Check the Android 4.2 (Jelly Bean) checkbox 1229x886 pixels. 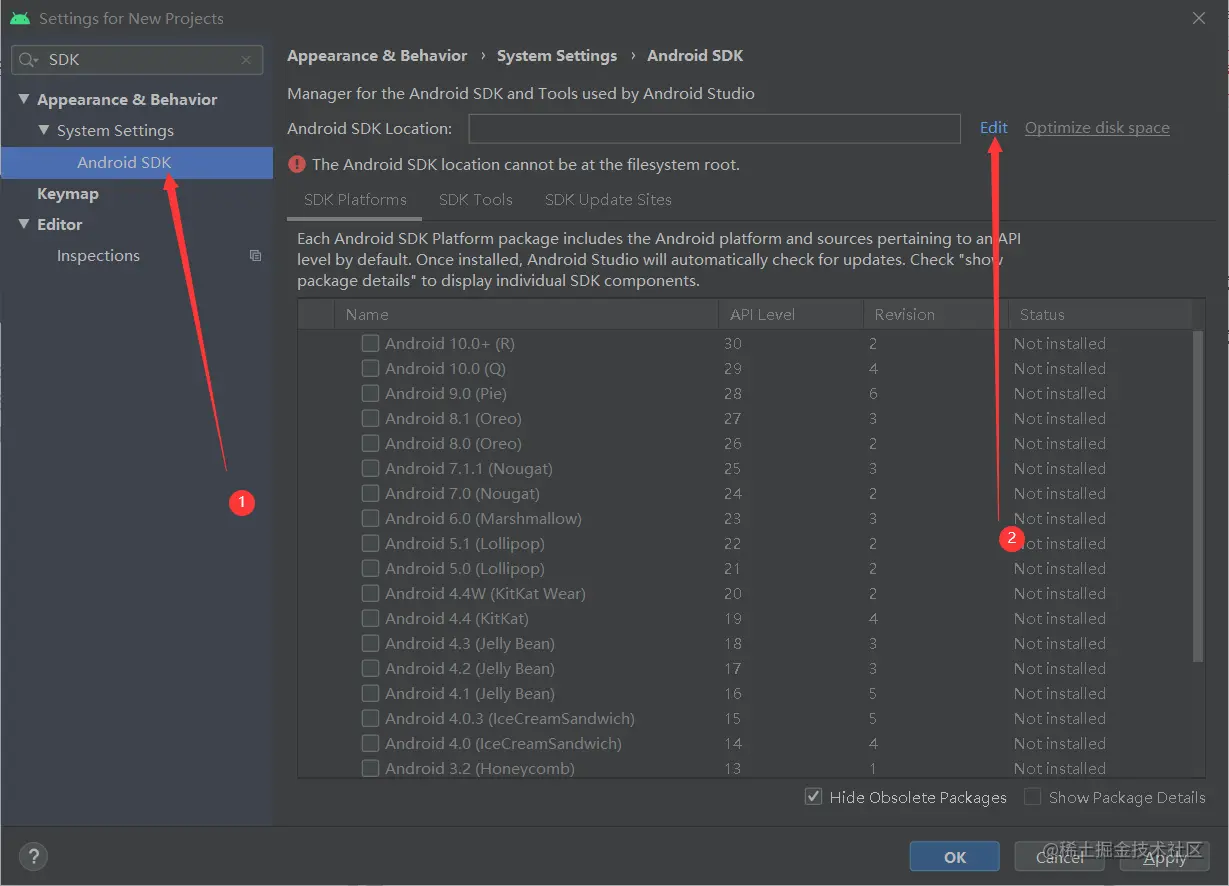click(370, 668)
